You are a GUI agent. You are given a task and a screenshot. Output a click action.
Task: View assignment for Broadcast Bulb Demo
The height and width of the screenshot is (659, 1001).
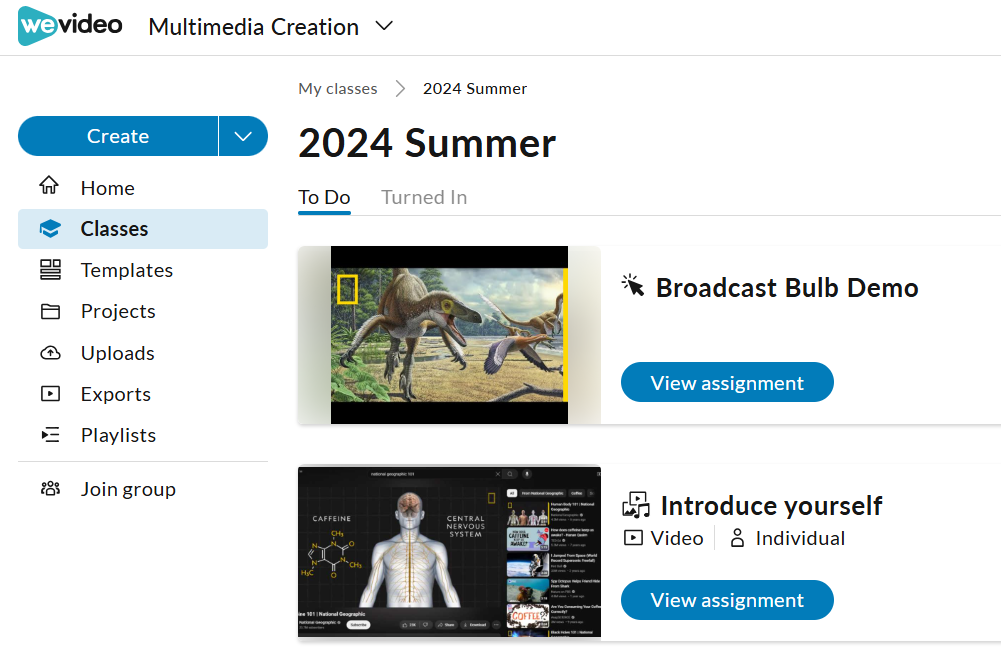tap(727, 383)
